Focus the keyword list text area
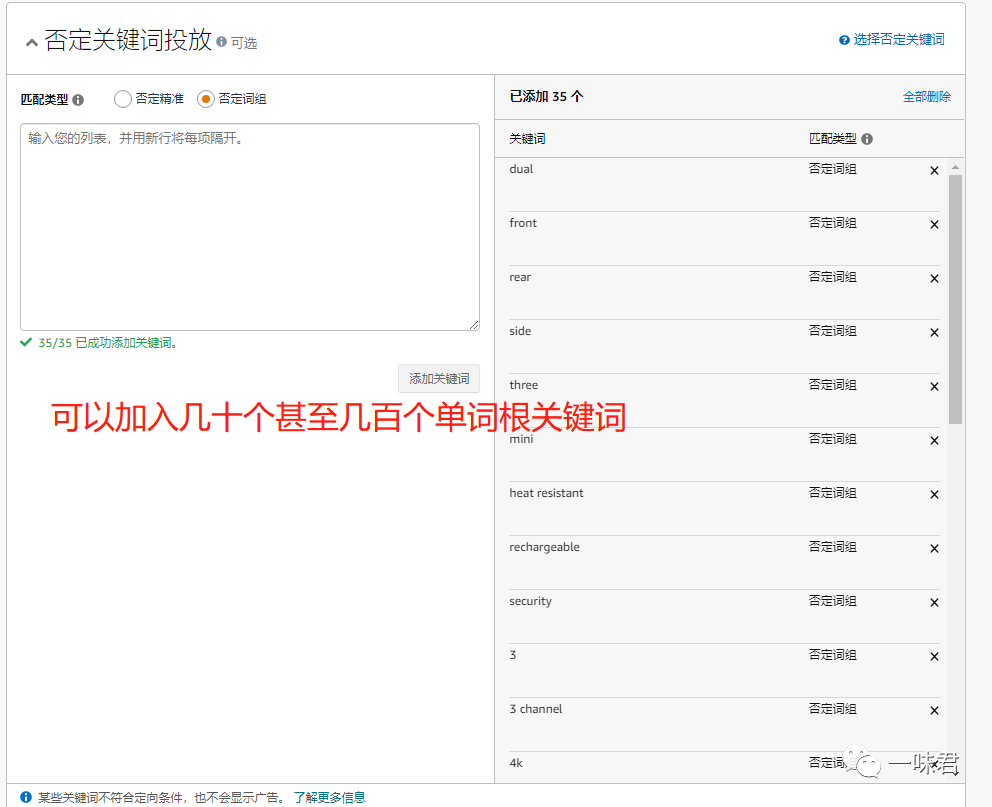The image size is (992, 807). click(x=250, y=227)
